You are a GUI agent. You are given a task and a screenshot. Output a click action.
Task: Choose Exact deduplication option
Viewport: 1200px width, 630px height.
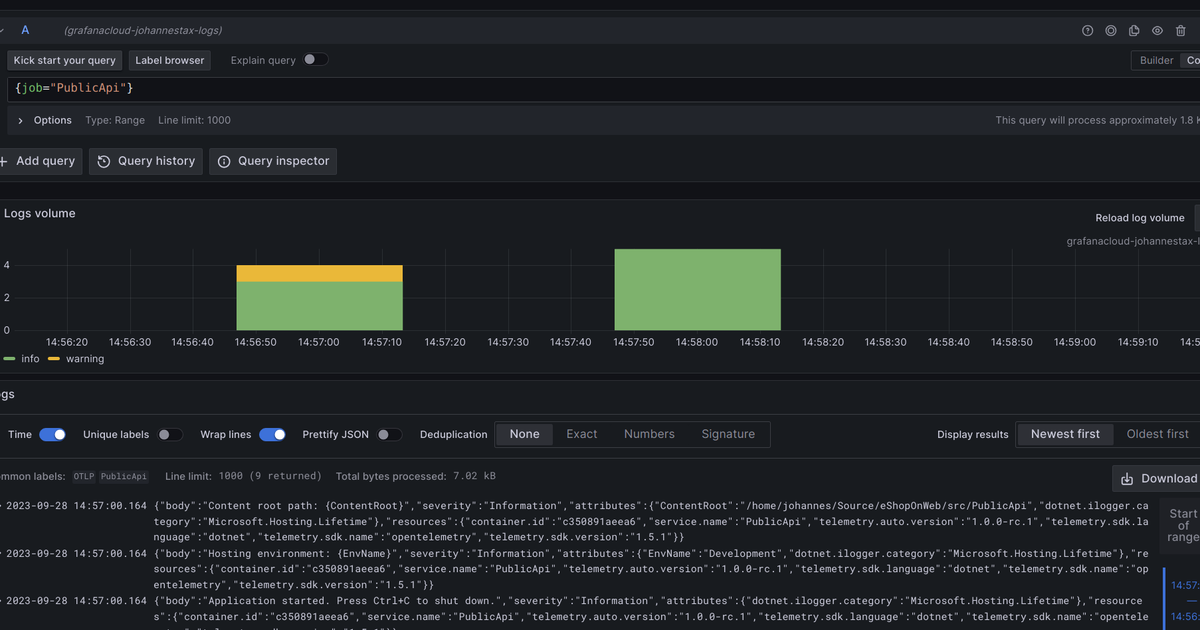point(581,434)
